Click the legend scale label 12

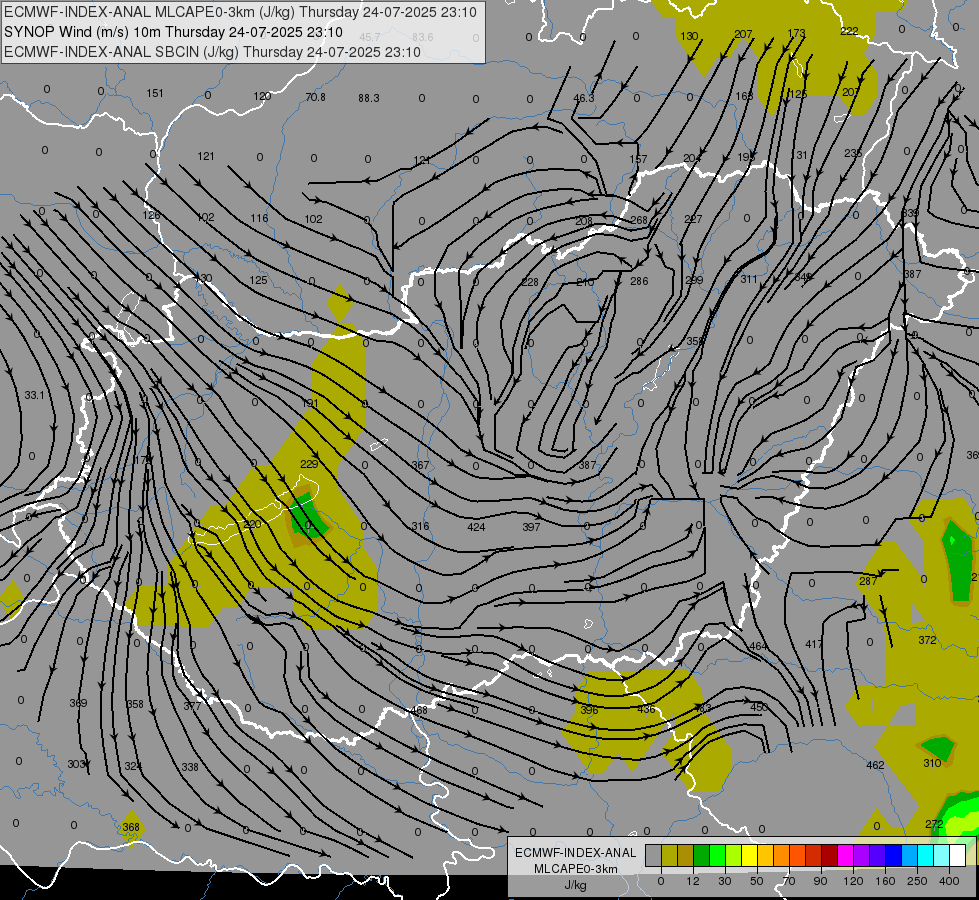pos(692,881)
